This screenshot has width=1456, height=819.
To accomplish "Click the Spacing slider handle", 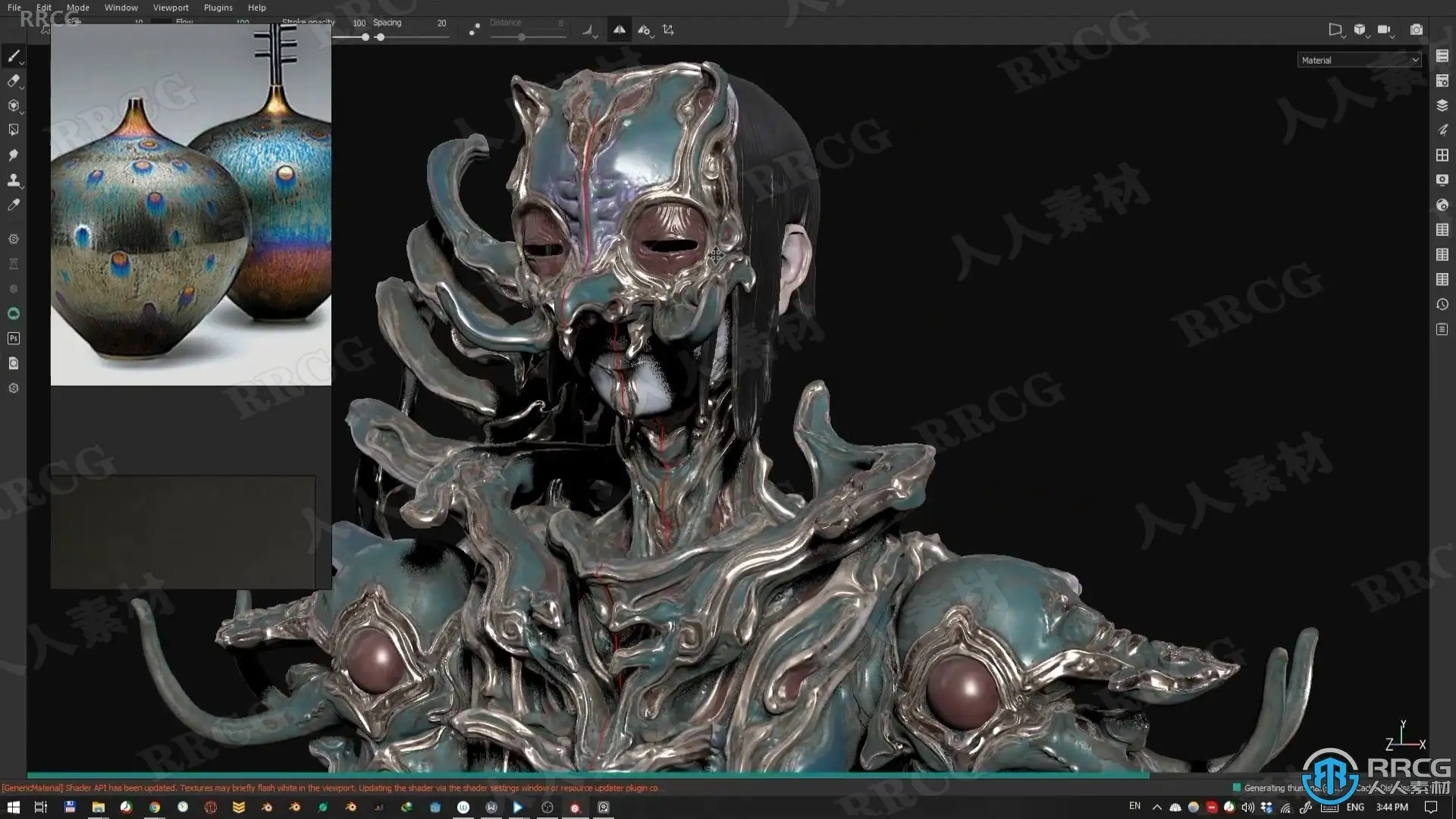I will click(x=380, y=37).
